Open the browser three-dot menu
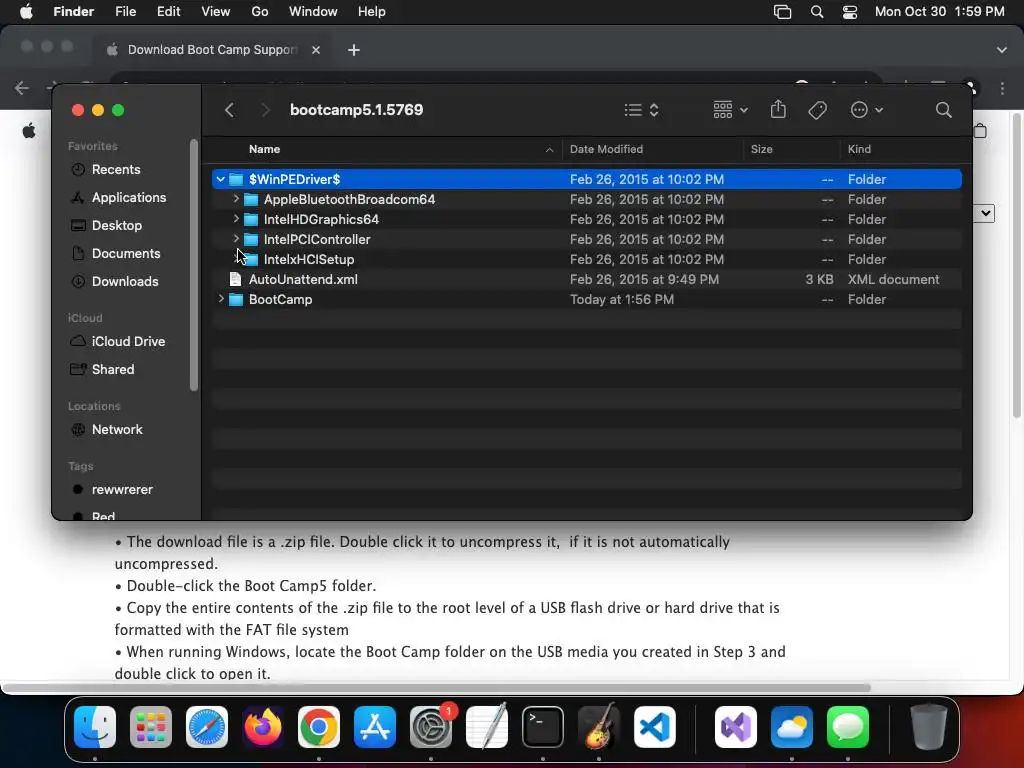The width and height of the screenshot is (1024, 768). point(1002,88)
